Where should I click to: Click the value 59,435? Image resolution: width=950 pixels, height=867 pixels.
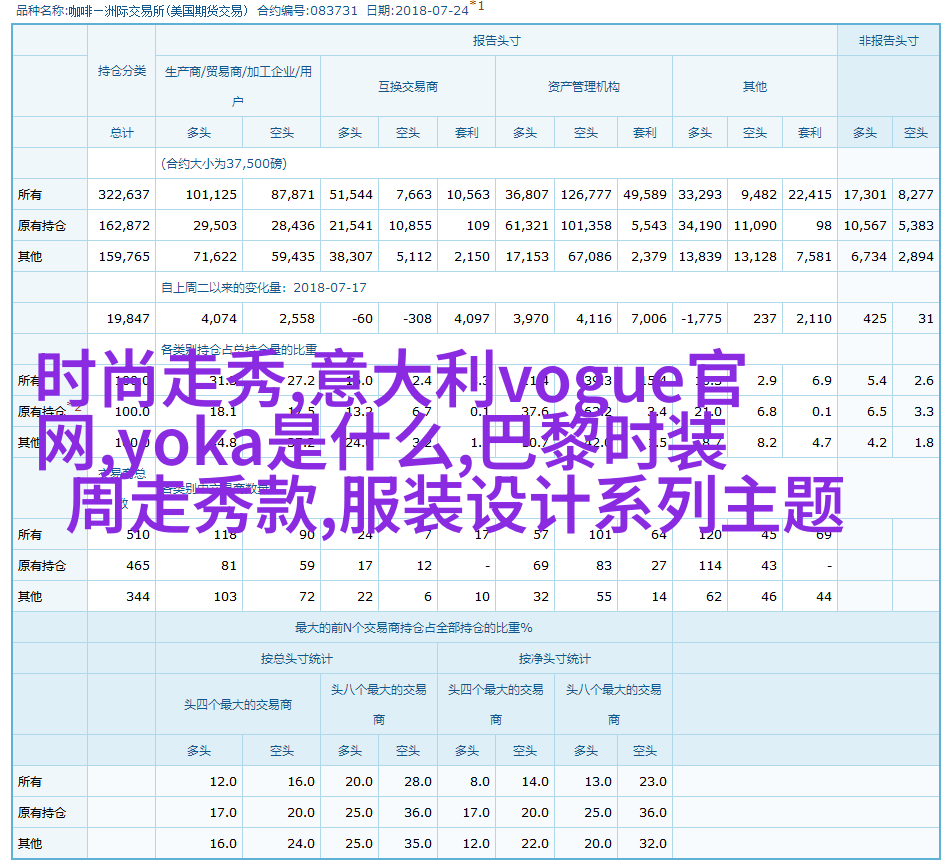coord(293,256)
